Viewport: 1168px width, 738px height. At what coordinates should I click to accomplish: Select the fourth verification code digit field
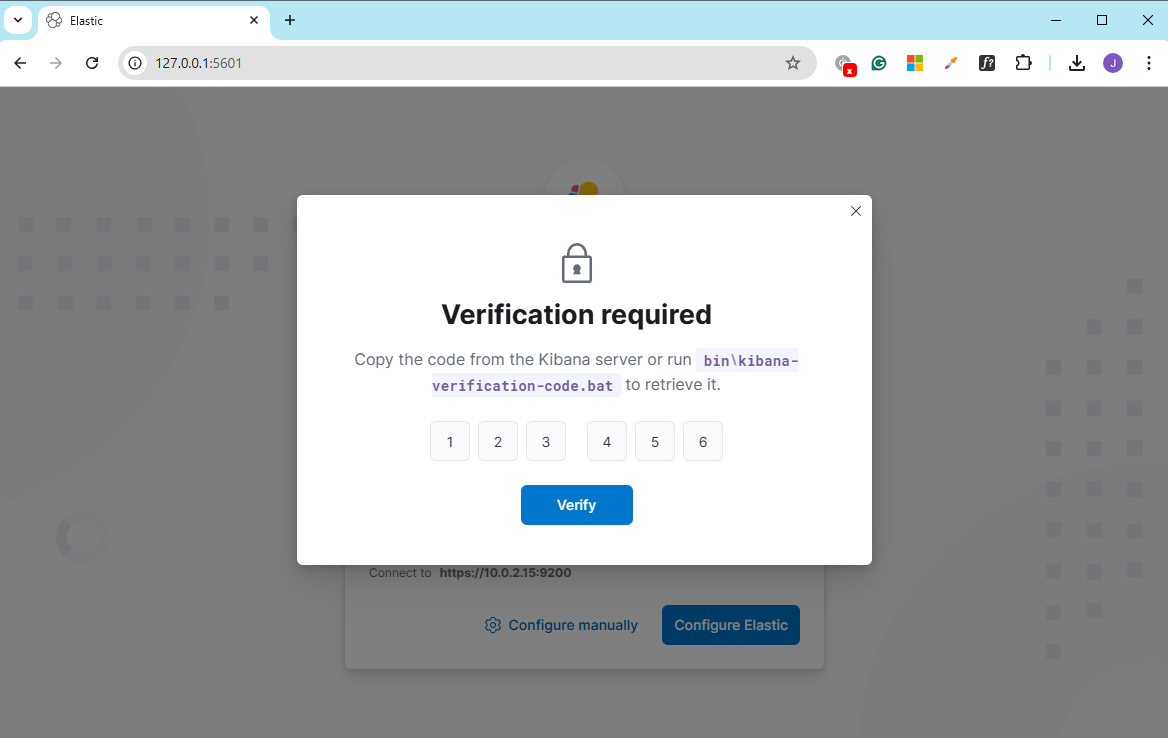(x=607, y=442)
